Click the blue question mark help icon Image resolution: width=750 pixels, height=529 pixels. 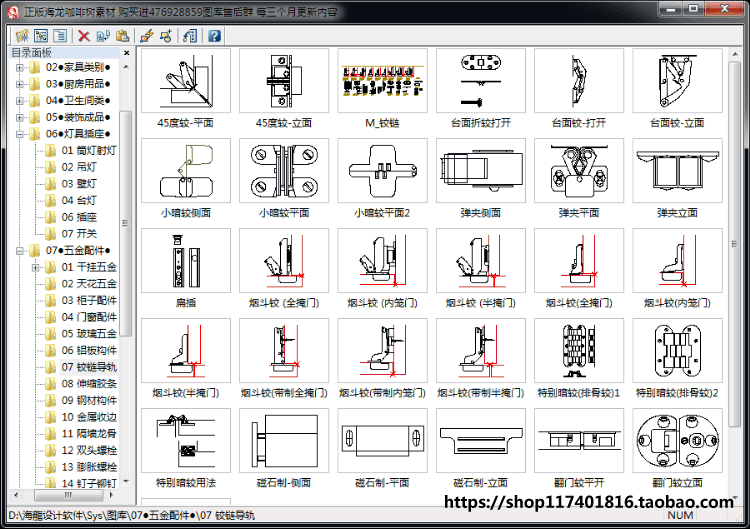214,36
